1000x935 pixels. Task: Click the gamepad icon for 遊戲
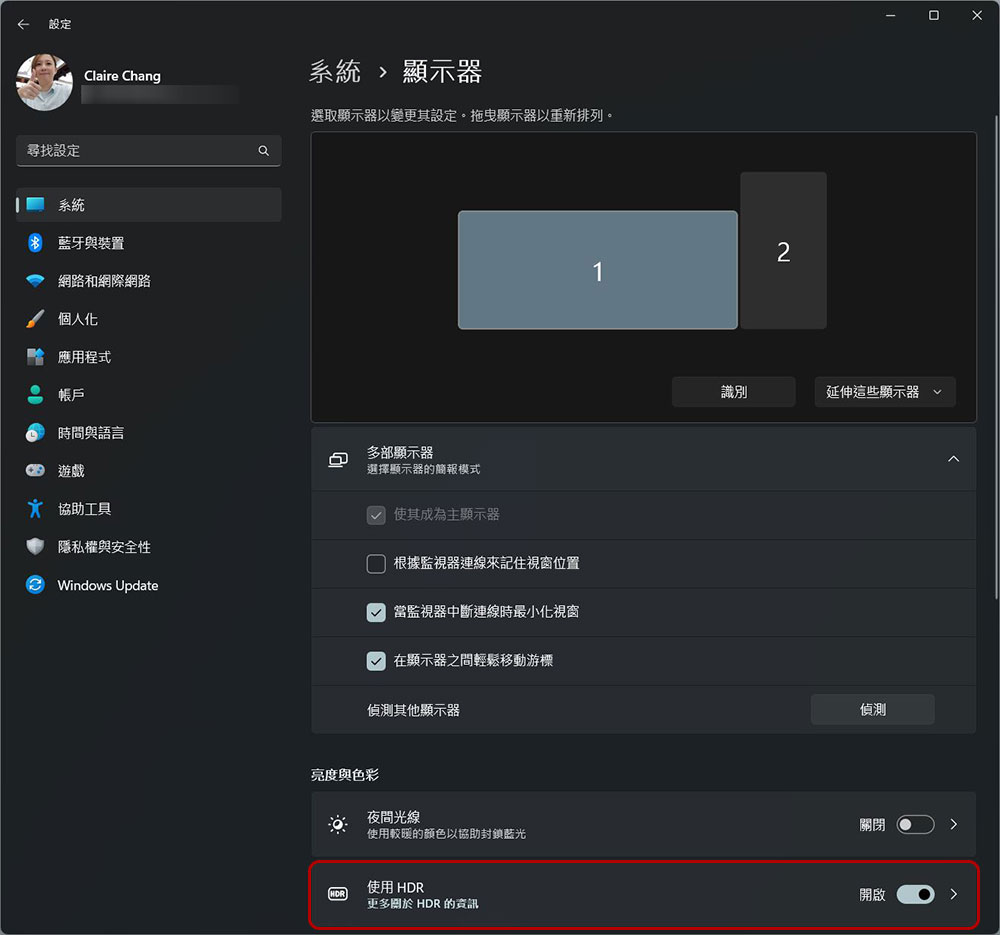point(35,471)
